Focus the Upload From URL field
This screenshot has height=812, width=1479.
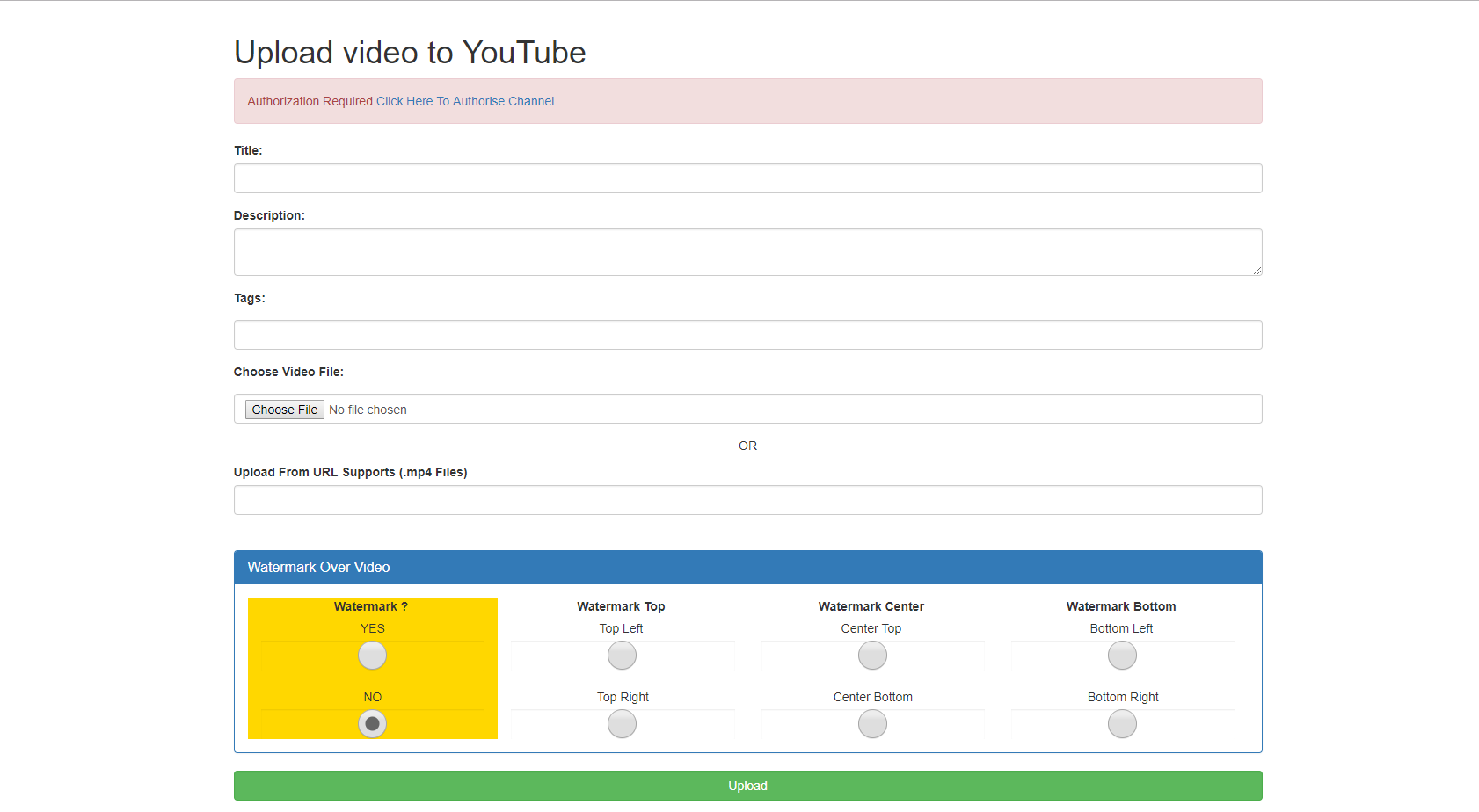[747, 500]
